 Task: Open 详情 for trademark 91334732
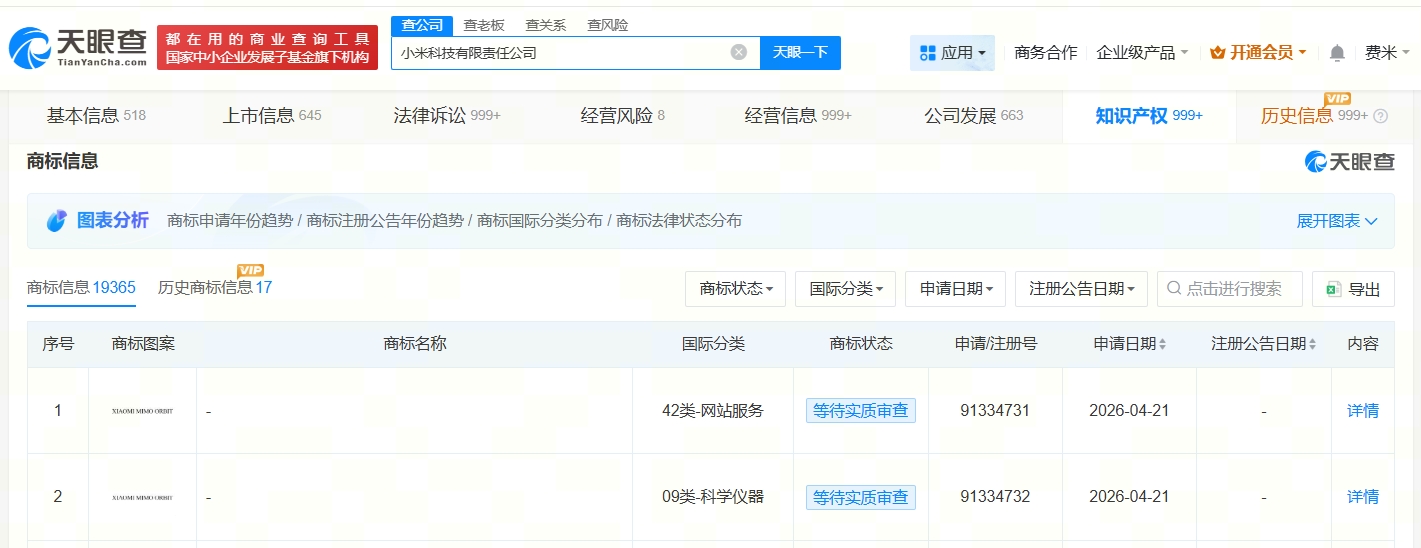coord(1363,497)
